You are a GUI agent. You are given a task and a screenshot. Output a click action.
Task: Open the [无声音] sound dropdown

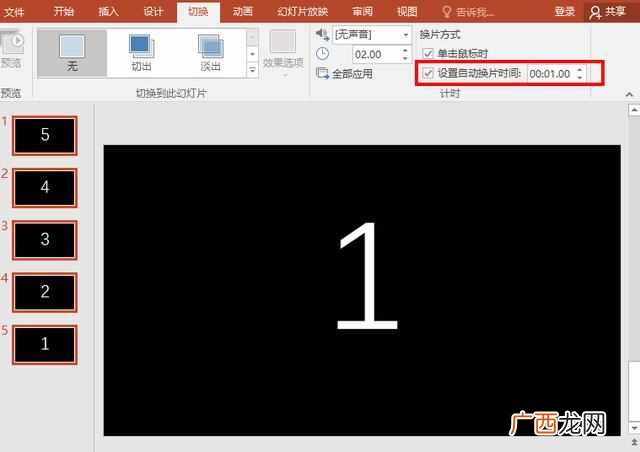click(x=371, y=35)
